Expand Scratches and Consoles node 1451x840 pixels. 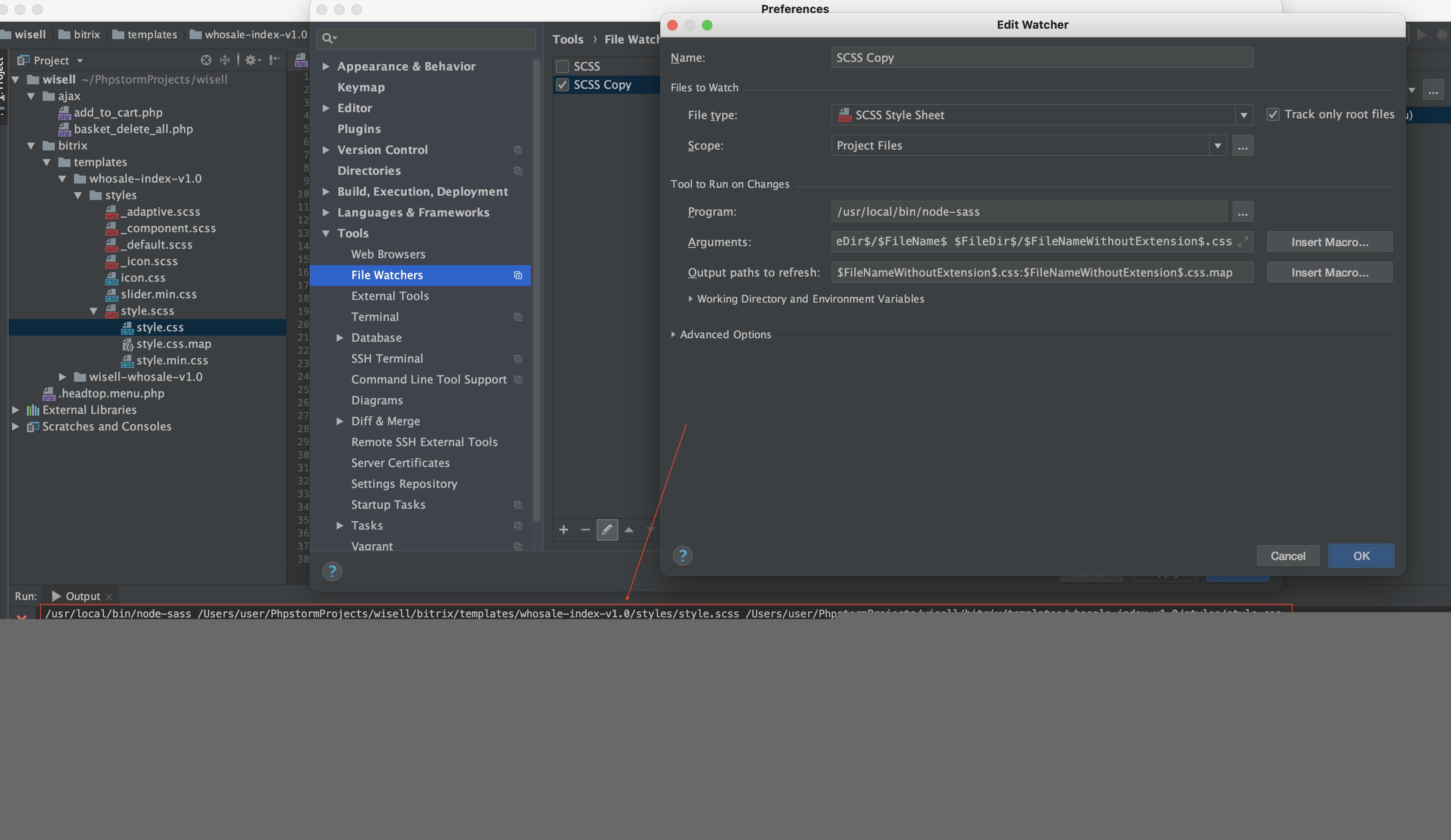(16, 427)
